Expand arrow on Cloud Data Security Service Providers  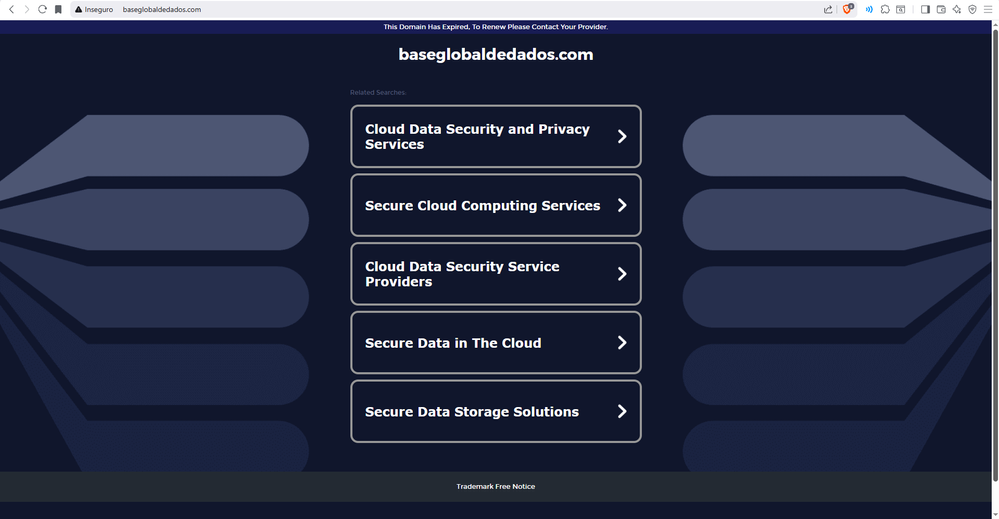[x=622, y=274]
